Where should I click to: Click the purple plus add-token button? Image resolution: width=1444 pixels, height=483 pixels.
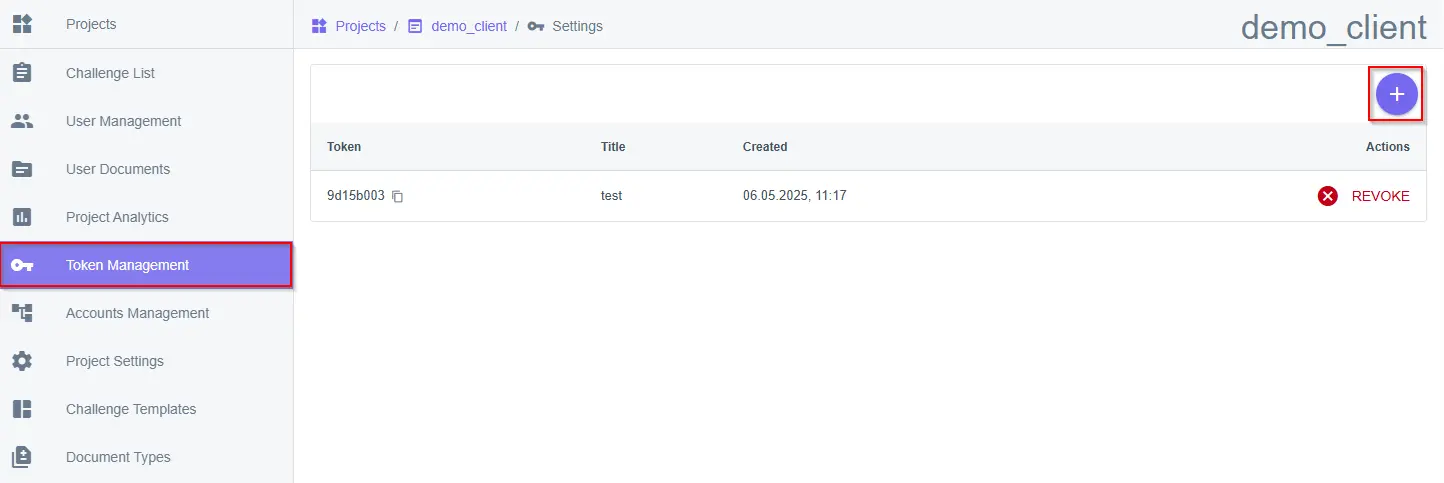pyautogui.click(x=1396, y=94)
